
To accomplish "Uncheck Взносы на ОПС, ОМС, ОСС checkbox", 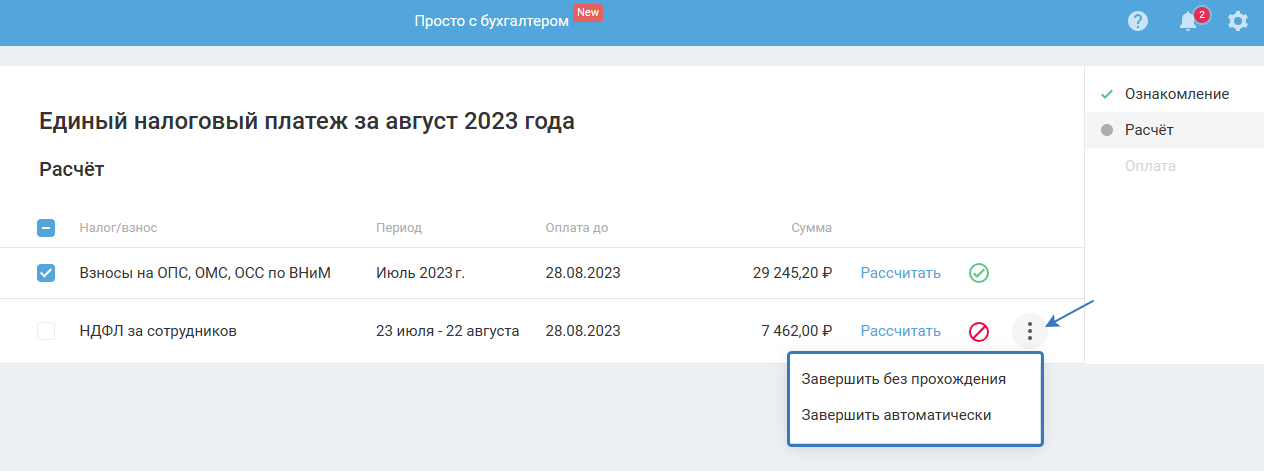I will coord(46,273).
